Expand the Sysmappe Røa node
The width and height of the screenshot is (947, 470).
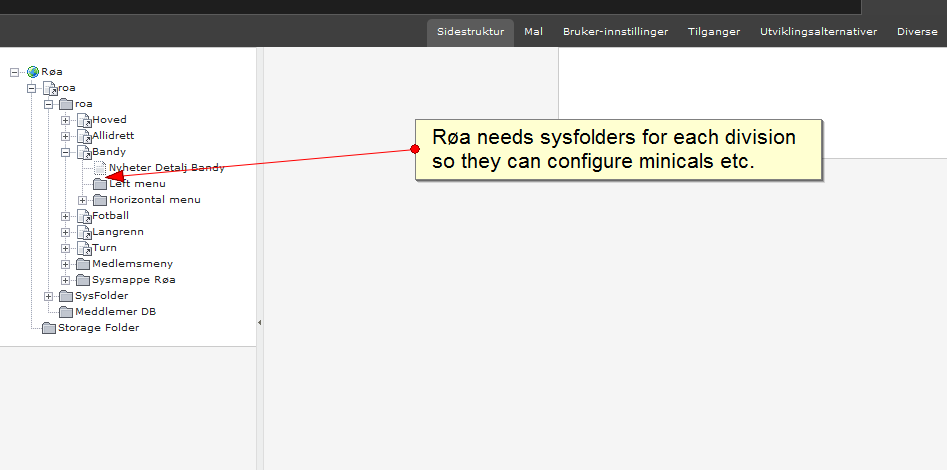pyautogui.click(x=66, y=280)
